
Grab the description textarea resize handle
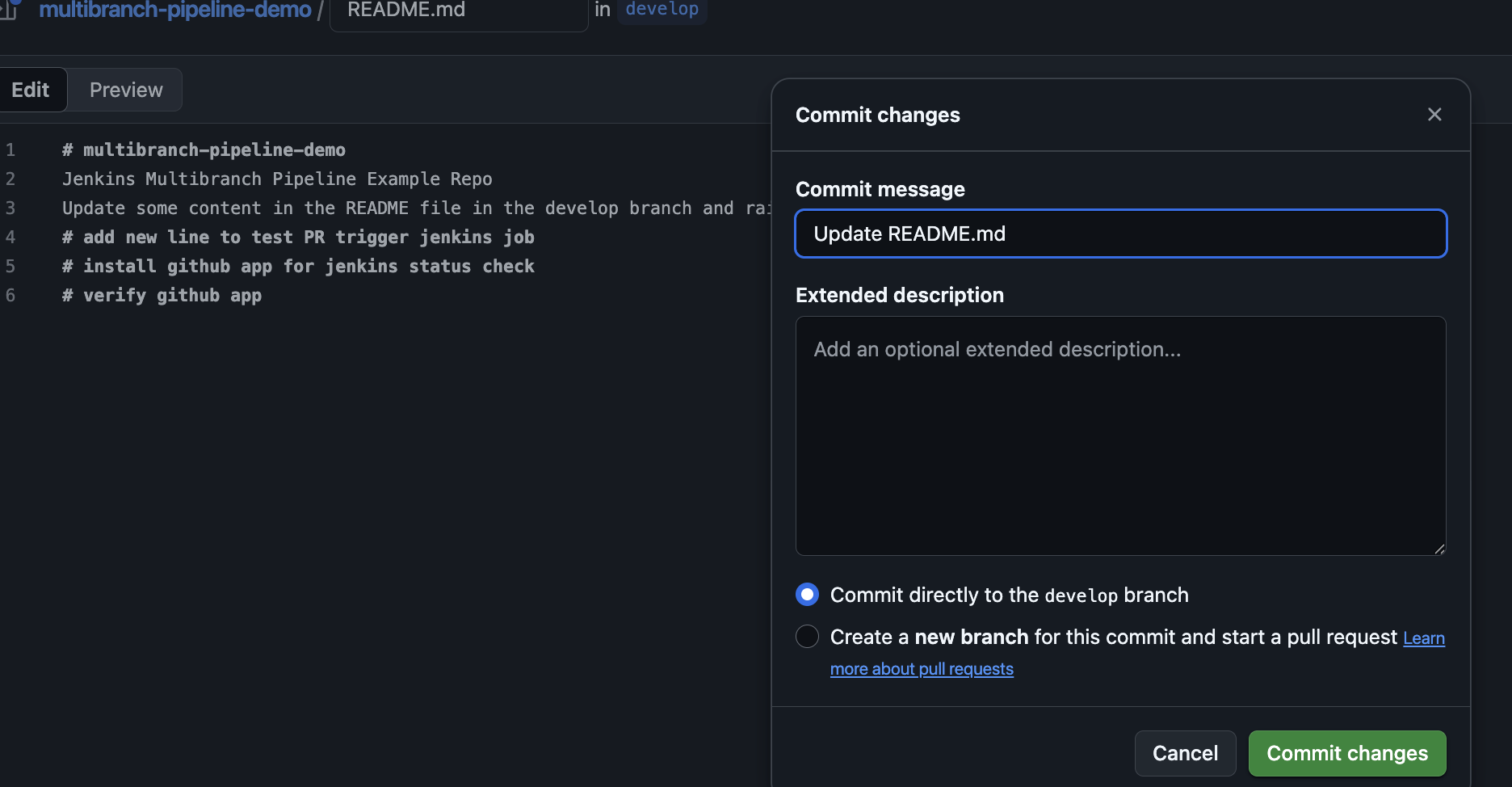click(1438, 549)
